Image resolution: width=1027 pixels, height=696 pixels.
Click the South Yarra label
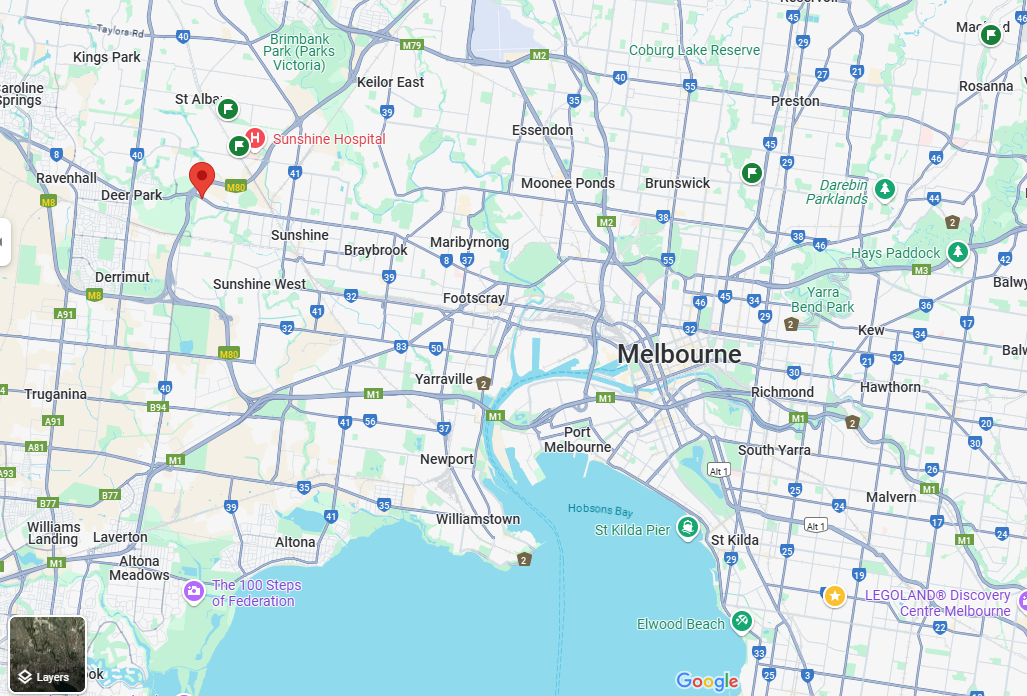[x=774, y=450]
